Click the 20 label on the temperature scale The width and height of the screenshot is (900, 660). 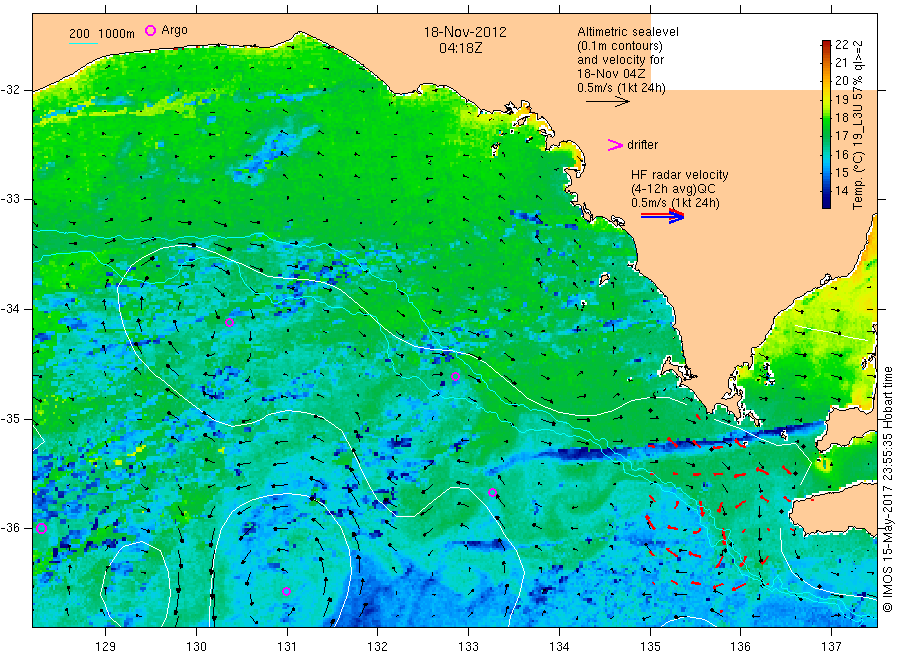click(841, 81)
